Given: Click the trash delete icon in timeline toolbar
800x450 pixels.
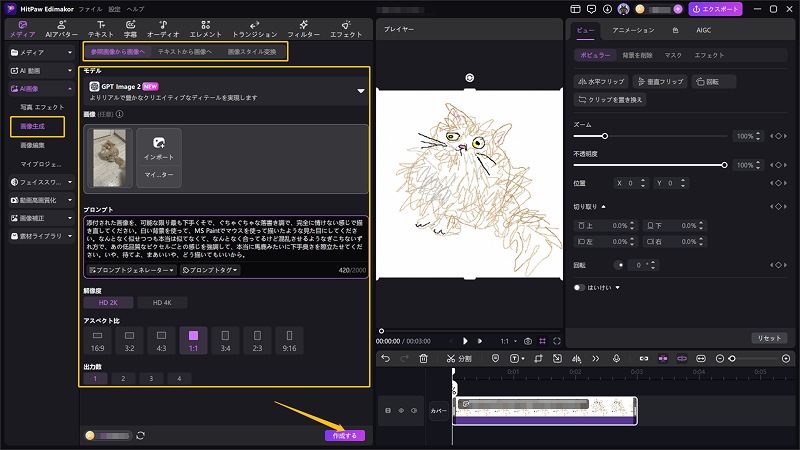Looking at the screenshot, I should click(423, 359).
